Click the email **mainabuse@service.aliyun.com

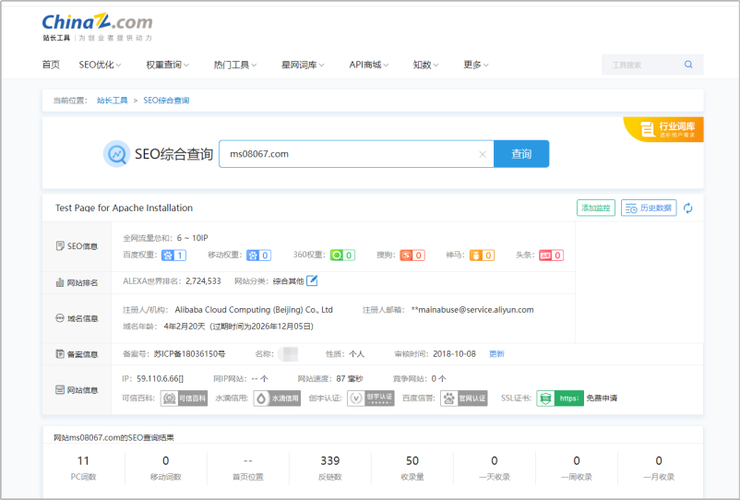472,310
